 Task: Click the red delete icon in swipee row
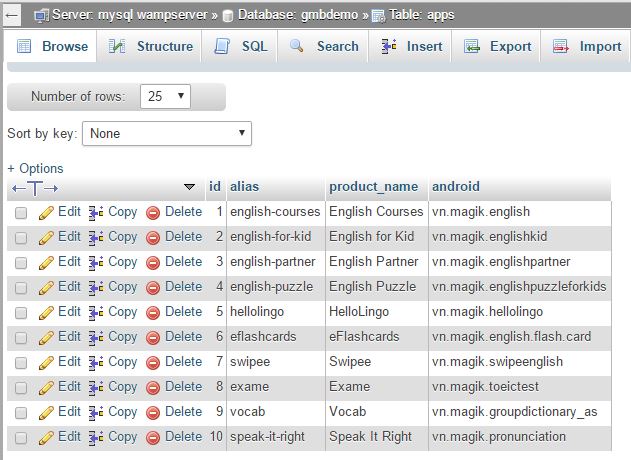153,363
